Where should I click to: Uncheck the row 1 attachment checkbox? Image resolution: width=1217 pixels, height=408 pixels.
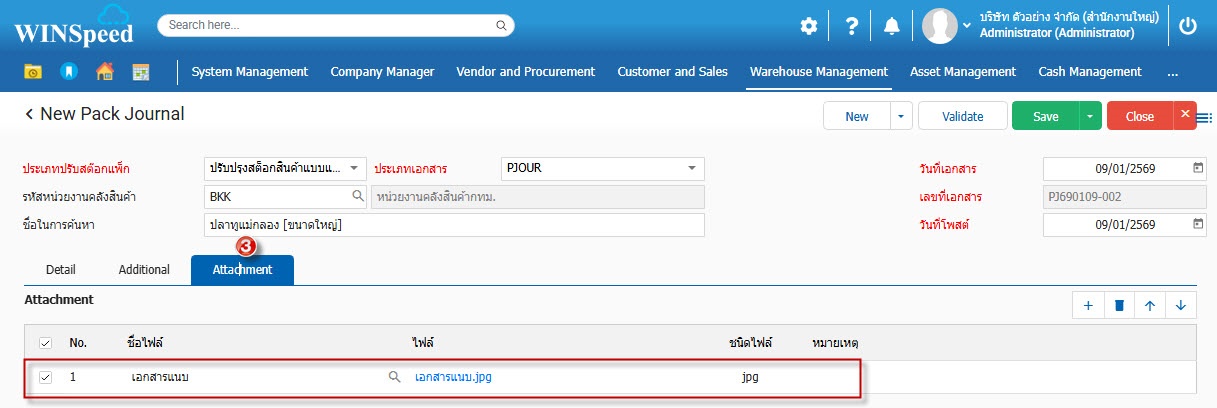(45, 377)
